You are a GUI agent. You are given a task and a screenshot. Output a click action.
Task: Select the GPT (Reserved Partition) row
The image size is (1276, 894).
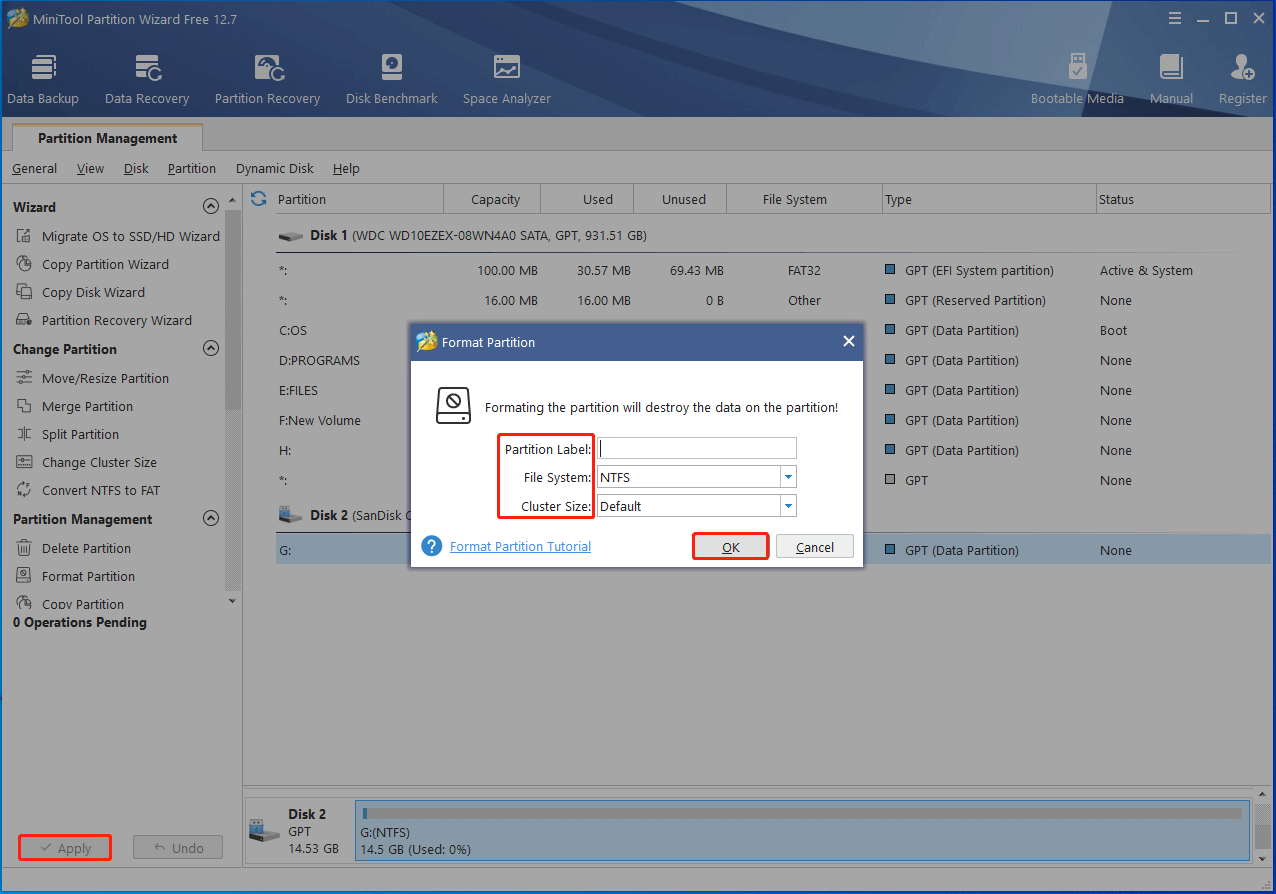click(x=773, y=300)
